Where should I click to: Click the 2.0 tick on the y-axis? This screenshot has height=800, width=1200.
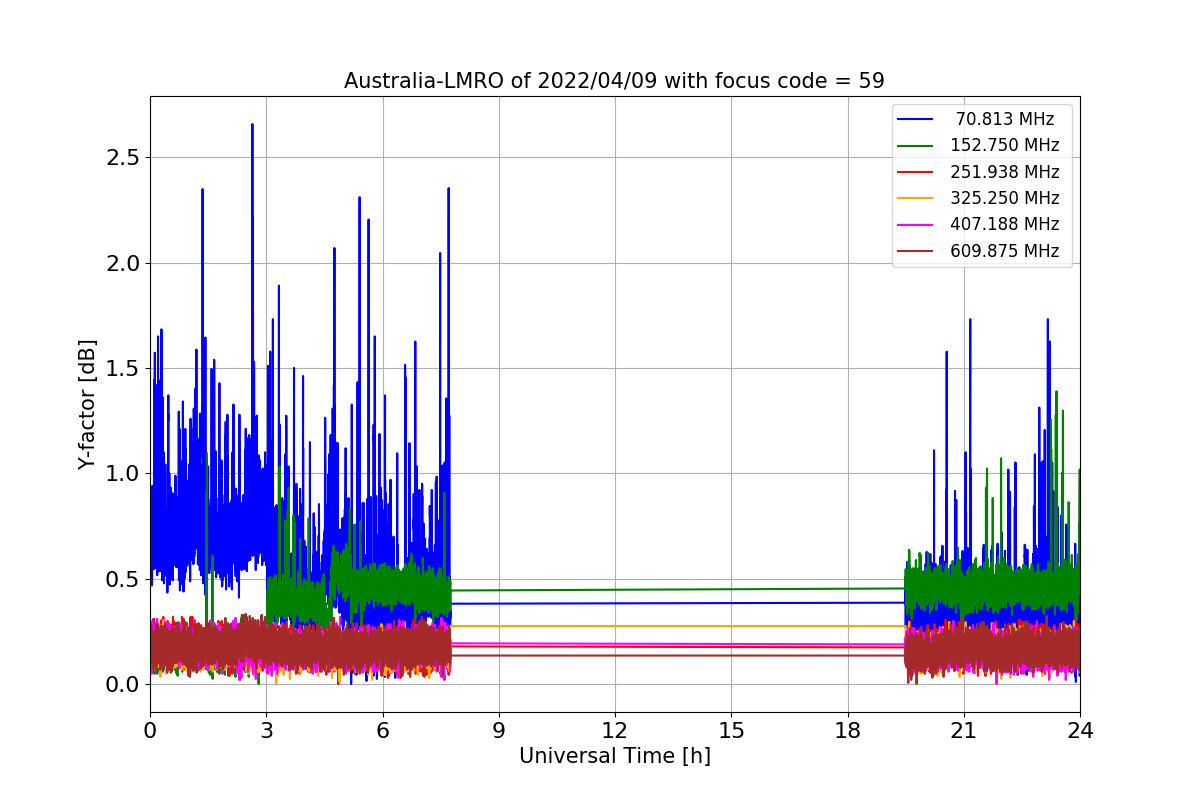(124, 263)
